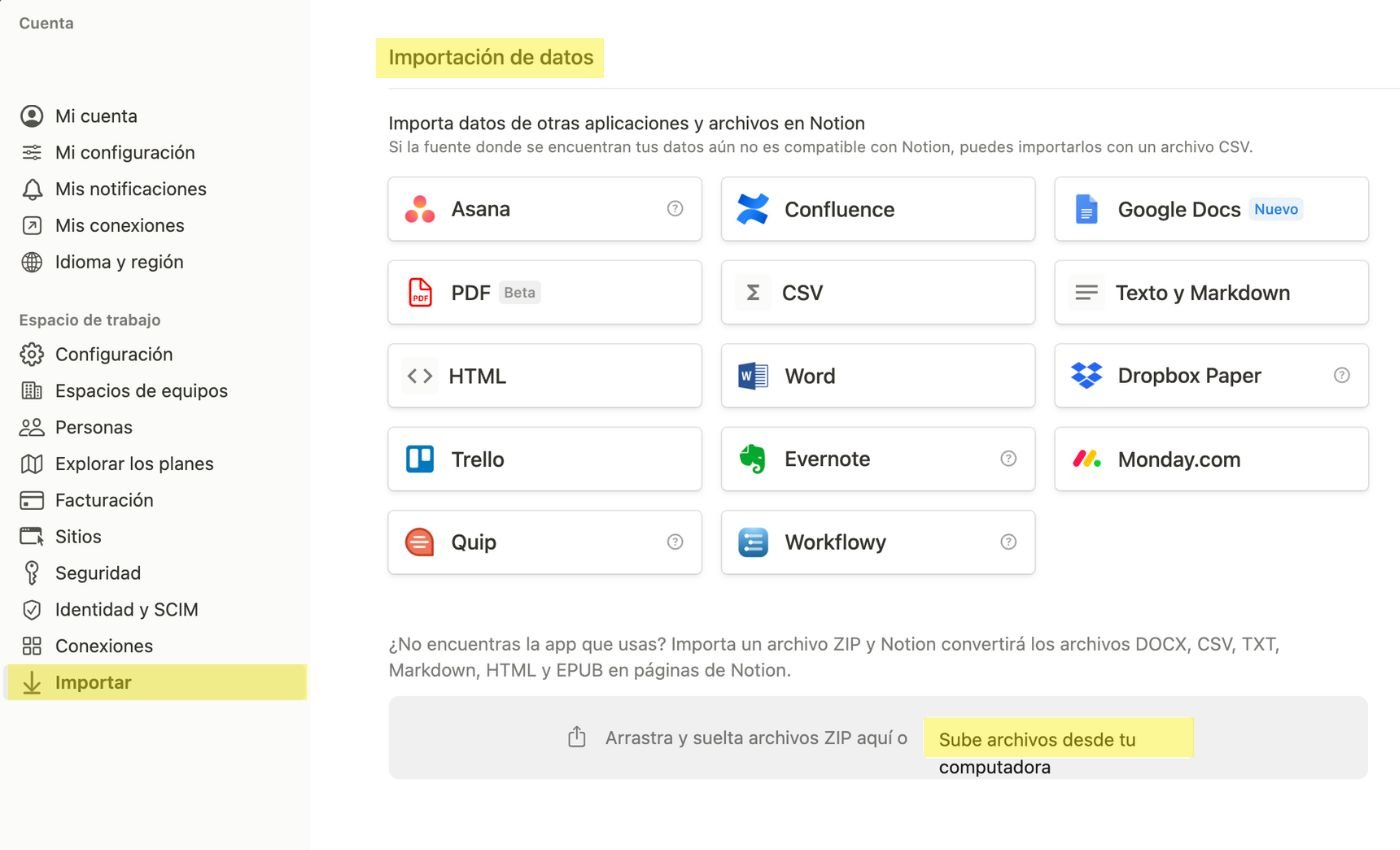Screen dimensions: 1400x850
Task: Click the Importar download arrow icon
Action: click(32, 682)
